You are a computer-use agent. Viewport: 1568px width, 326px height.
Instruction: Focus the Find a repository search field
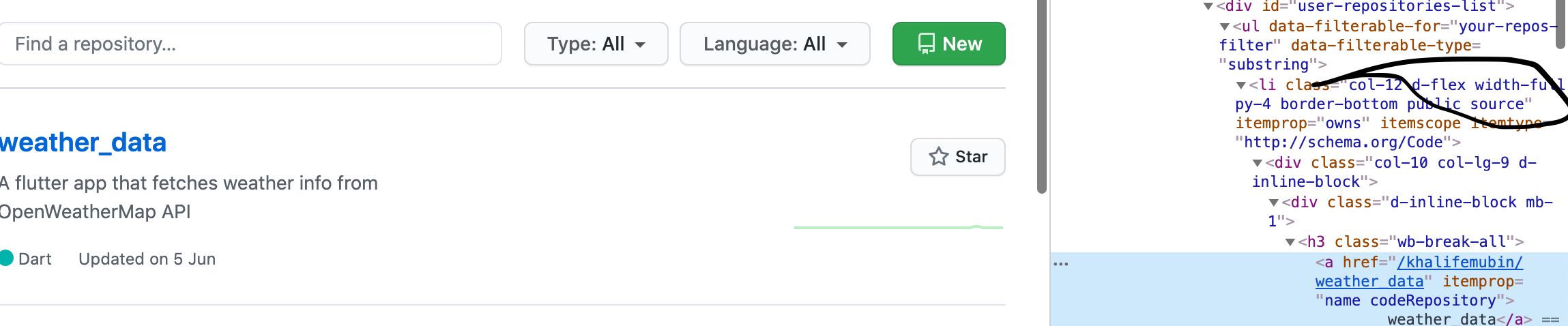tap(250, 44)
